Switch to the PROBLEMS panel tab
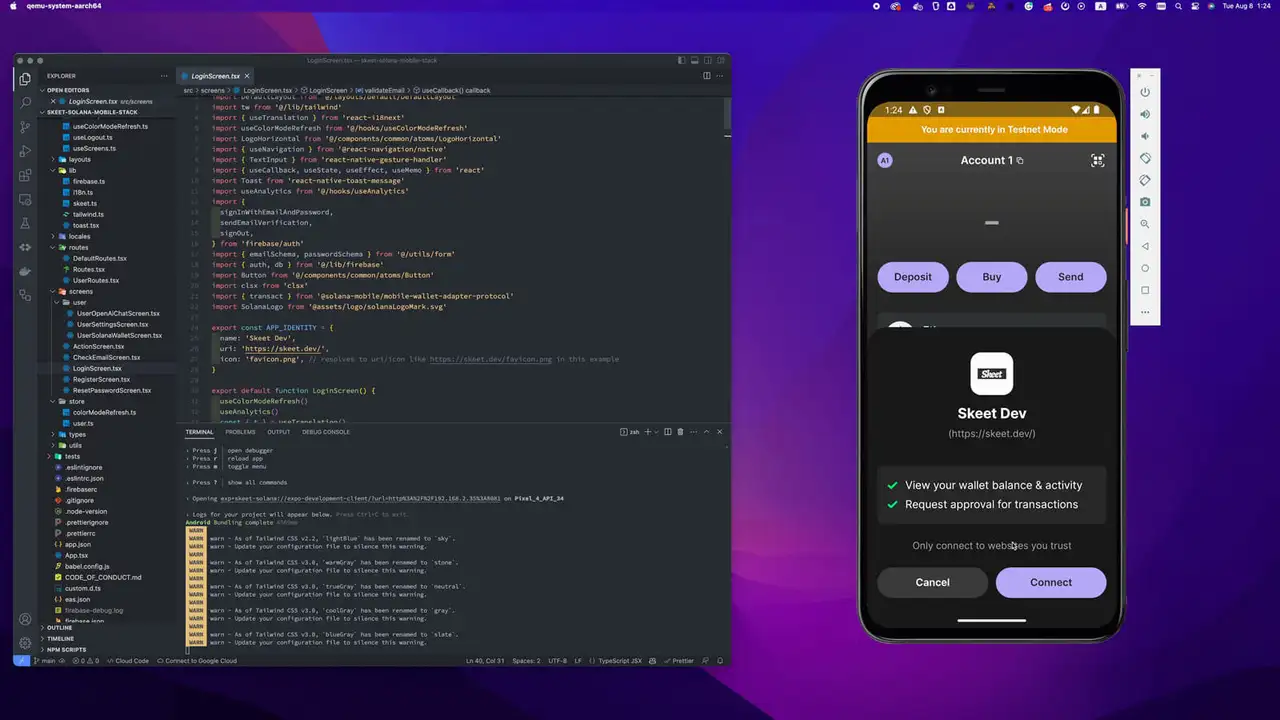1280x720 pixels. 240,432
